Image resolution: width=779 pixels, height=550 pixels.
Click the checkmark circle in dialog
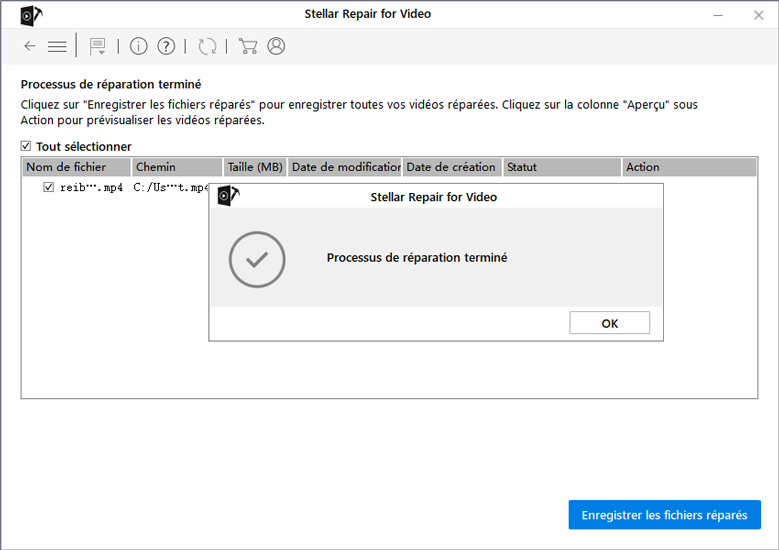click(x=257, y=259)
